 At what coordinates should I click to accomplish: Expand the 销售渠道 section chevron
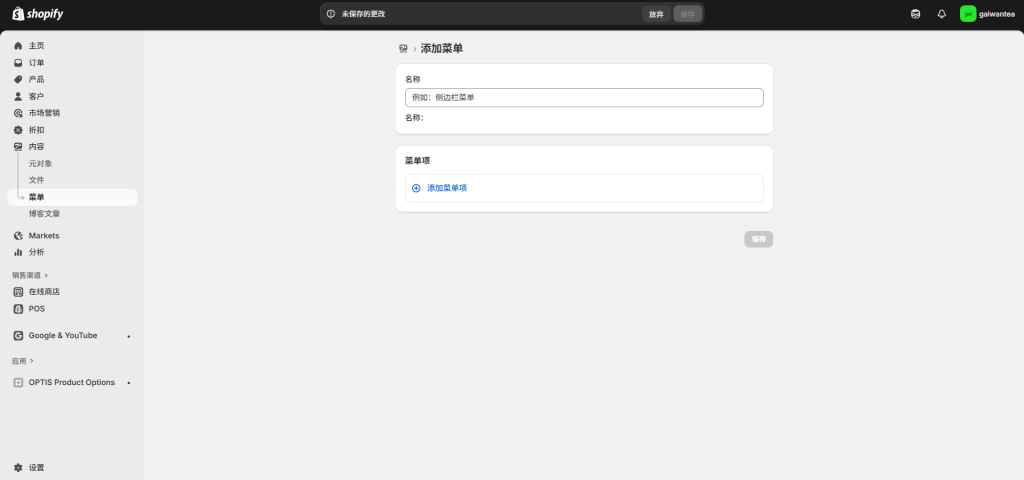click(x=46, y=276)
